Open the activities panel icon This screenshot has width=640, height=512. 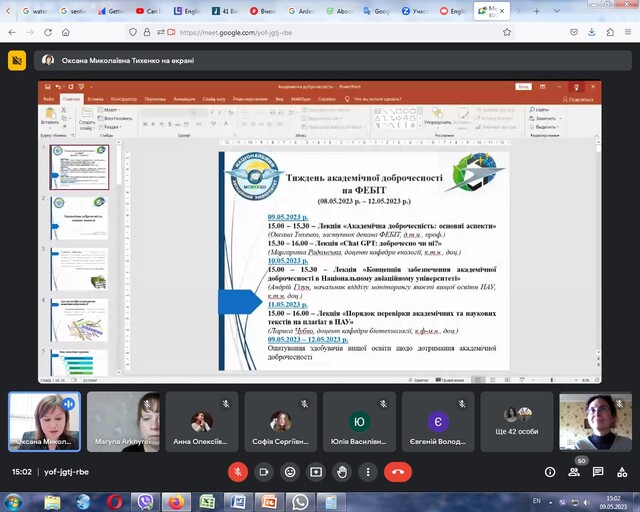[x=621, y=471]
